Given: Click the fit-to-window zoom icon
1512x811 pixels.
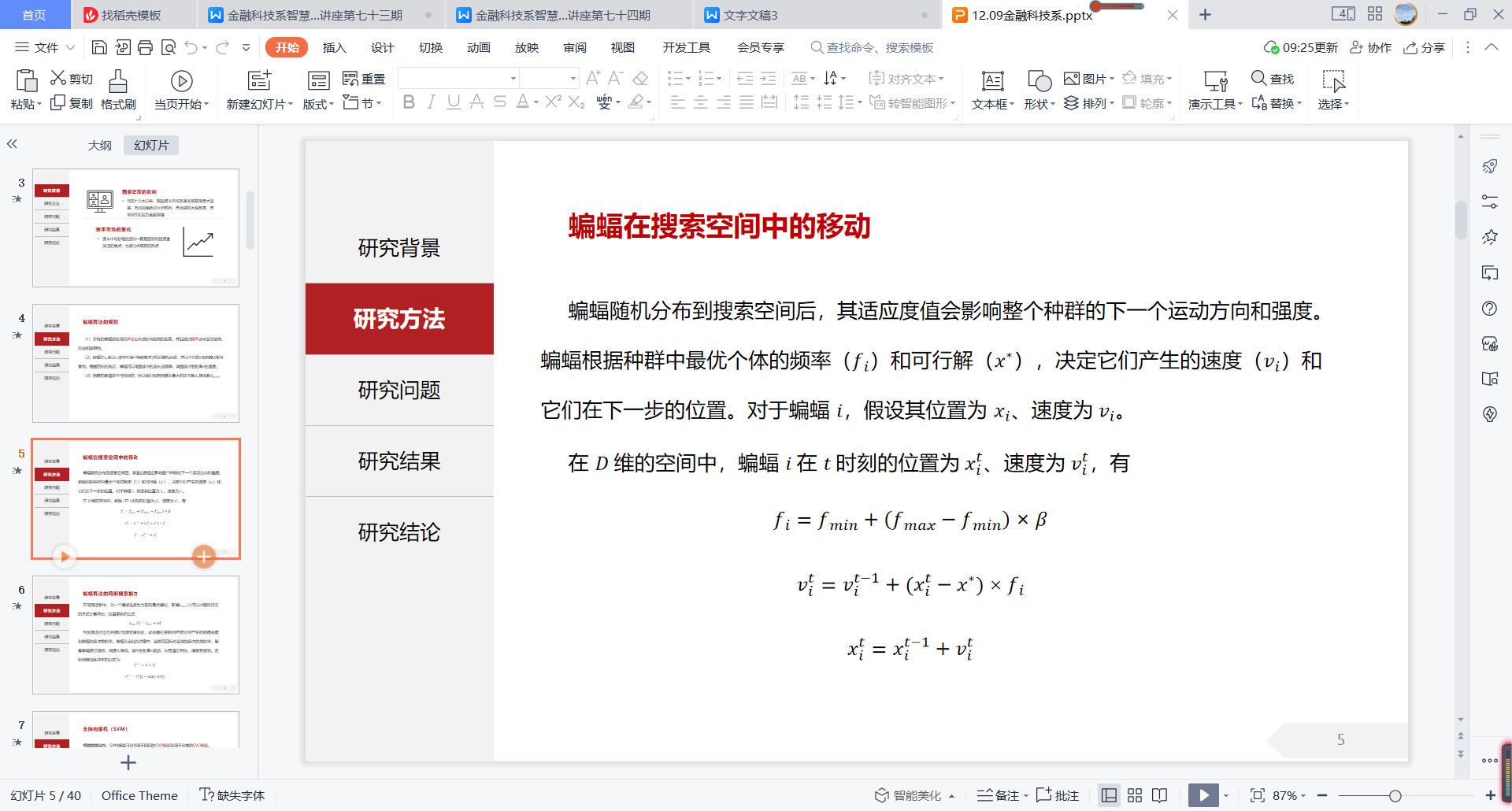Looking at the screenshot, I should point(1258,795).
